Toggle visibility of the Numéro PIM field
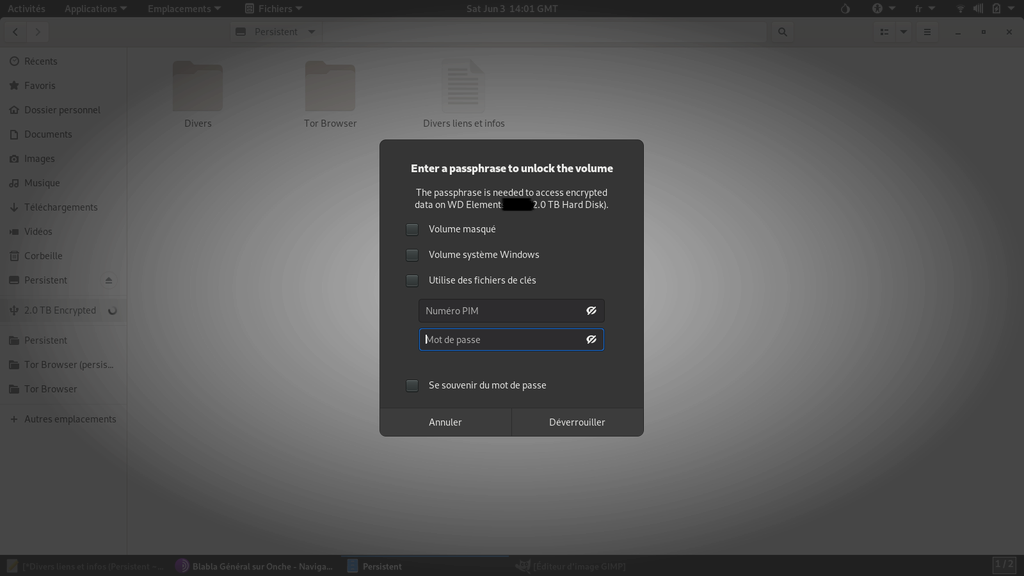This screenshot has height=576, width=1024. 591,311
